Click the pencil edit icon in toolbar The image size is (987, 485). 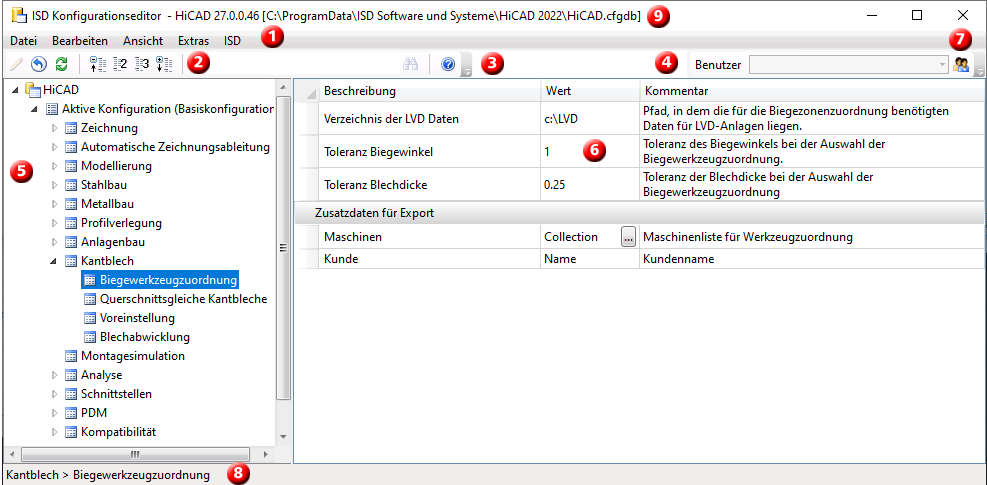[16, 64]
